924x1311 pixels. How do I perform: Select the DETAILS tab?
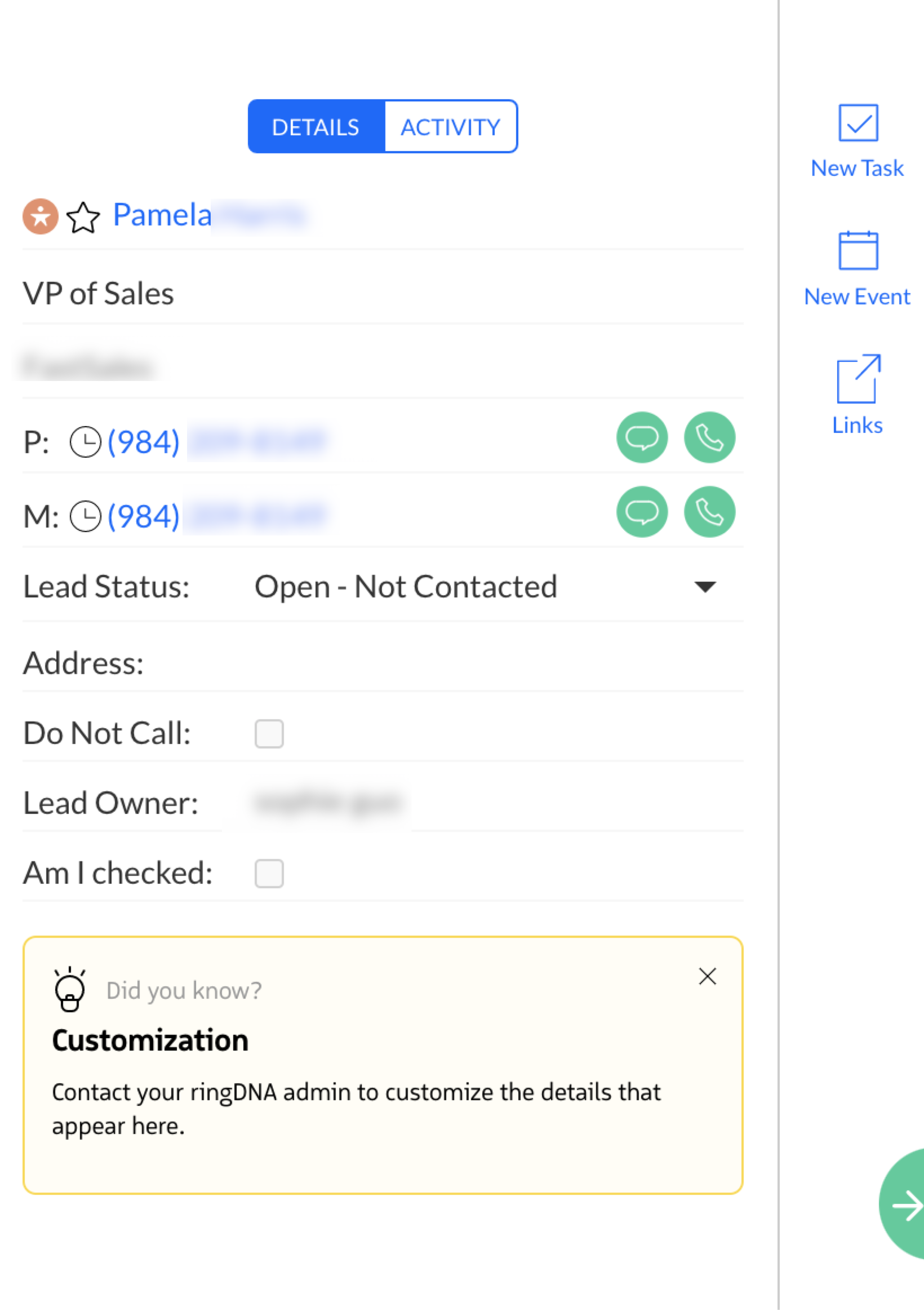pyautogui.click(x=316, y=127)
